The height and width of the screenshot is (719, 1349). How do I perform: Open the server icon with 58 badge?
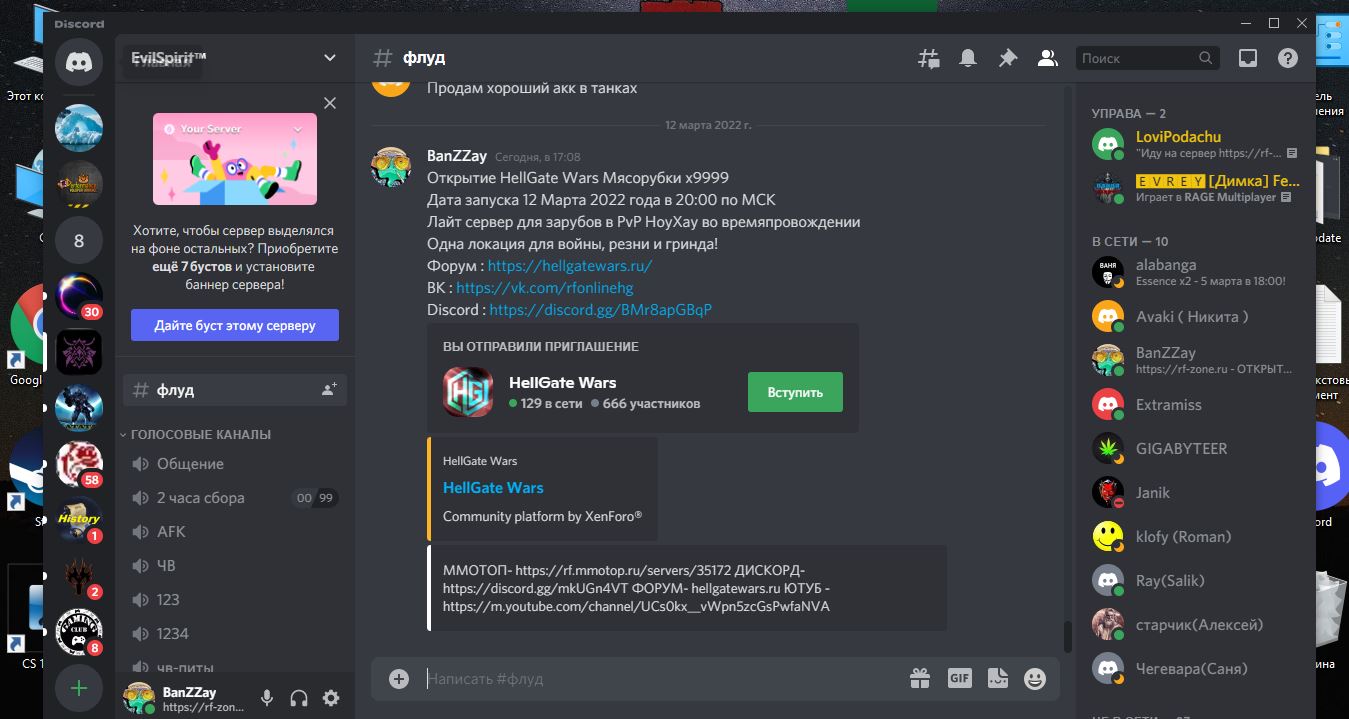[79, 465]
